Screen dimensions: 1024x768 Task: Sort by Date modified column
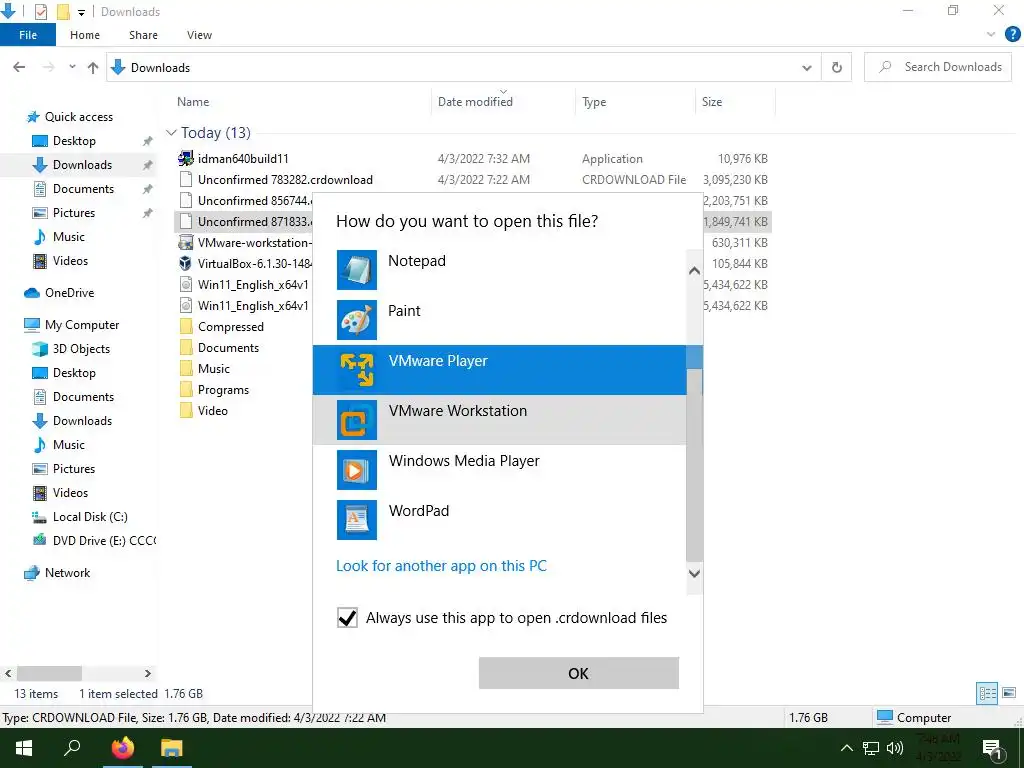[x=475, y=102]
